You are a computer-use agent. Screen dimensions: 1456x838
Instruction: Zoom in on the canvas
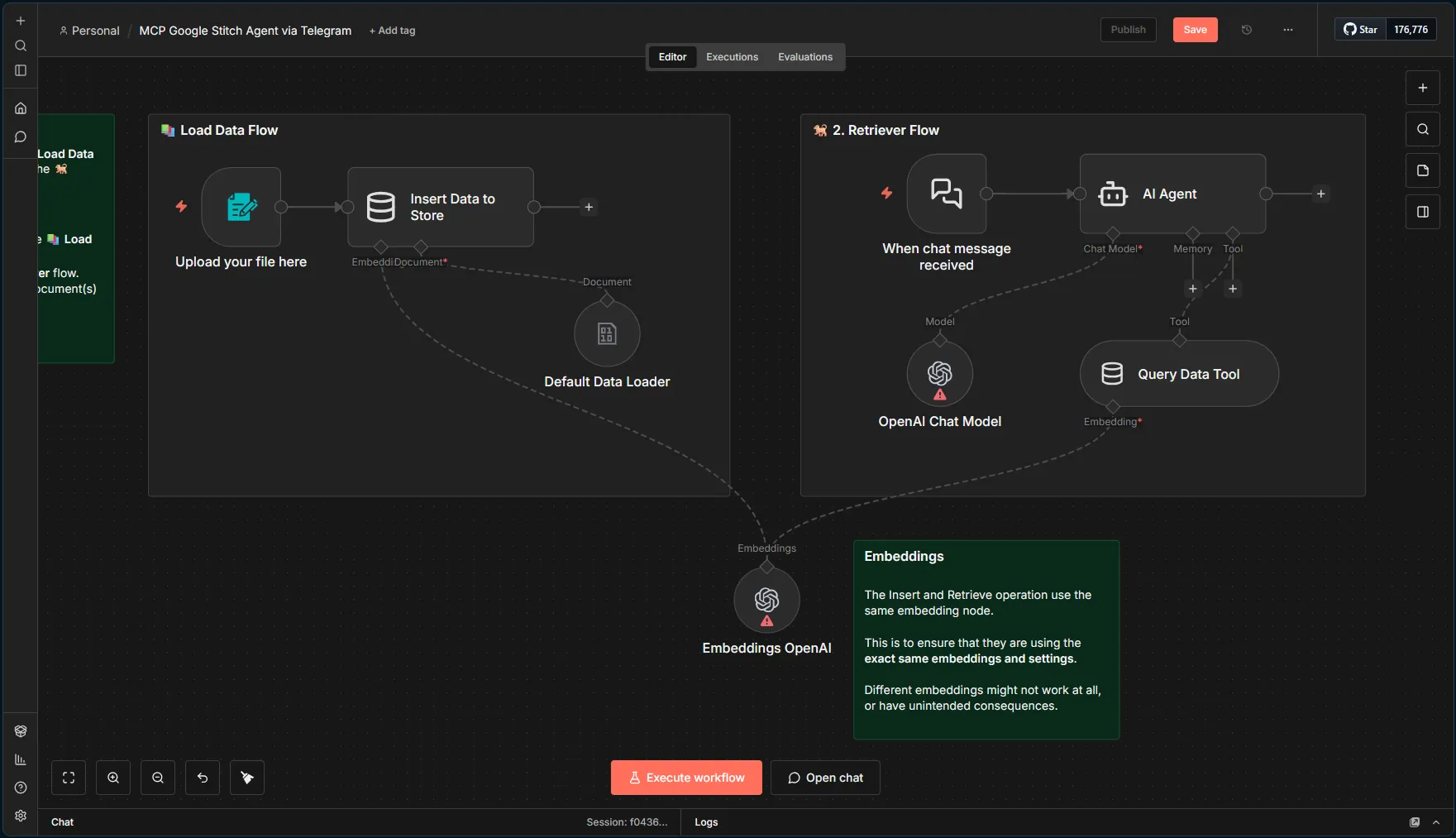coord(113,778)
